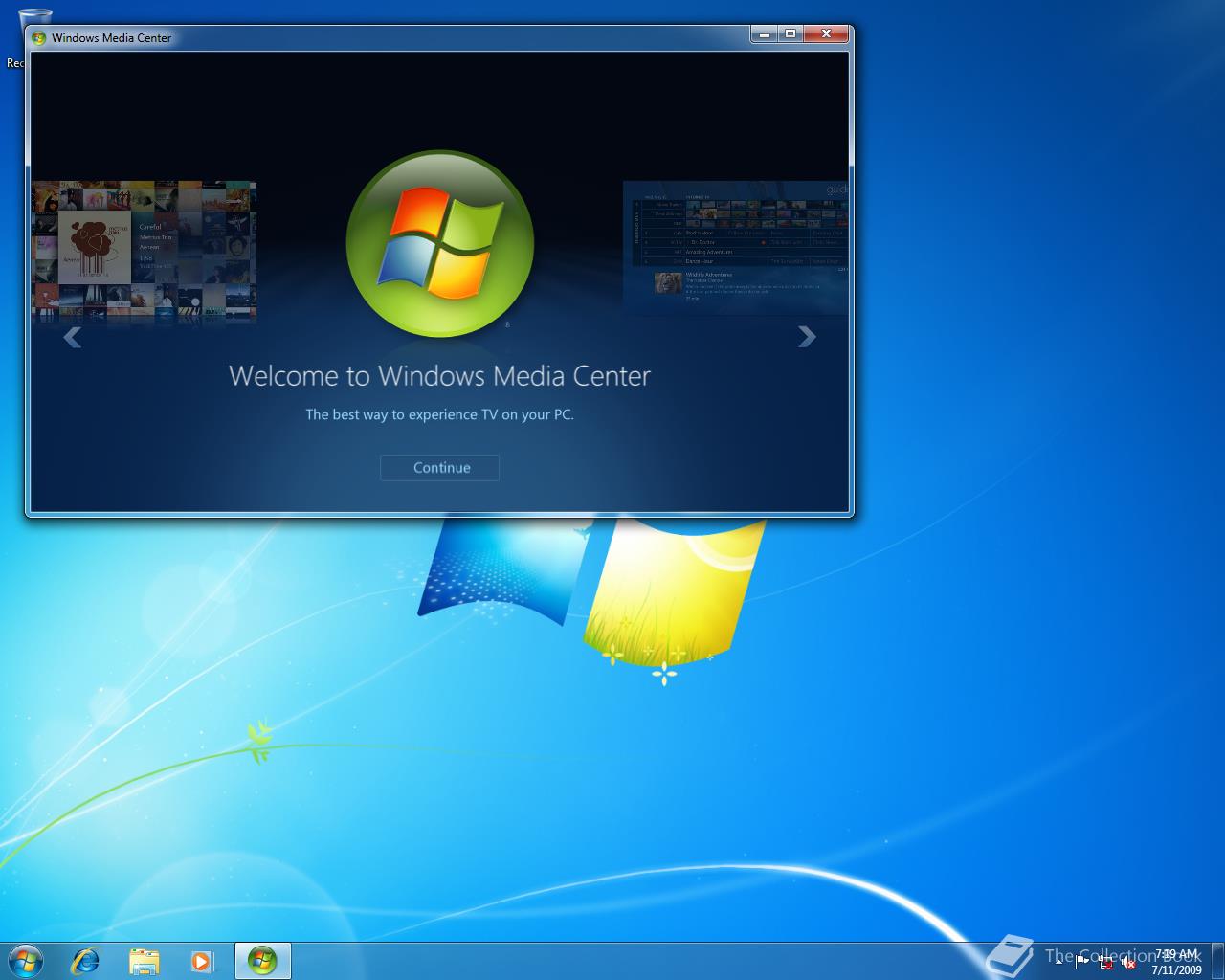Select the music library album preview thumbnail
1225x980 pixels.
point(144,252)
